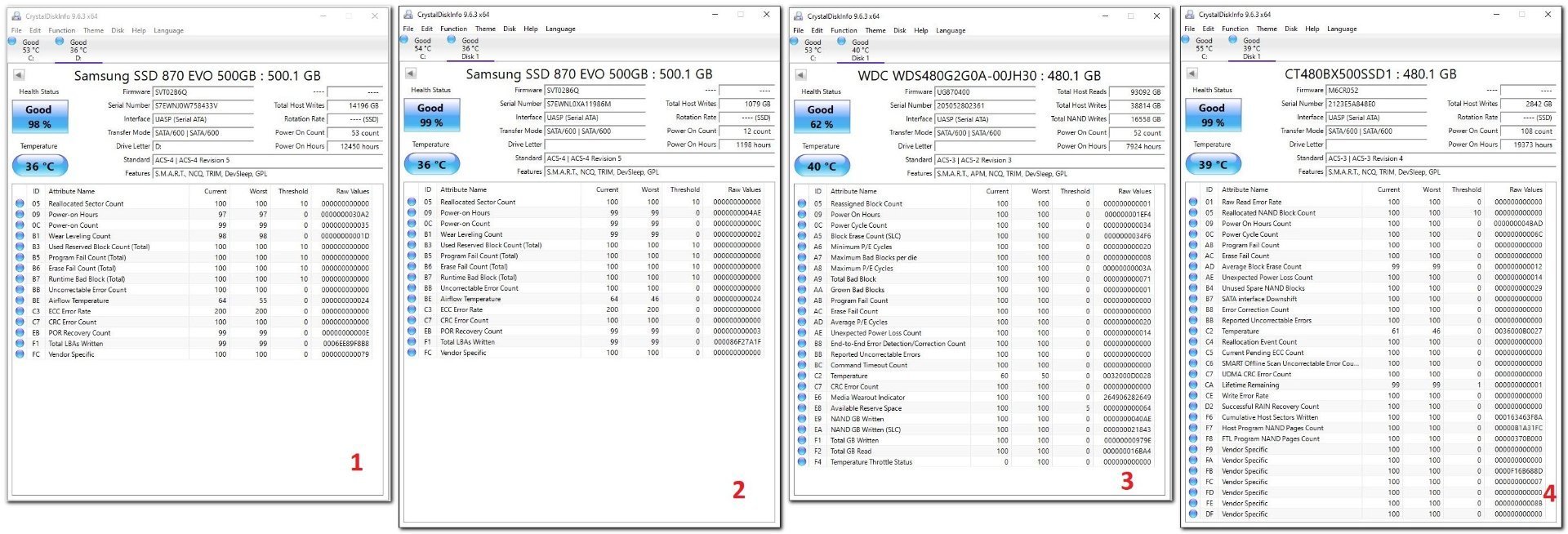This screenshot has width=1568, height=534.
Task: Click the firmware field showing UG870400
Action: (x=985, y=92)
